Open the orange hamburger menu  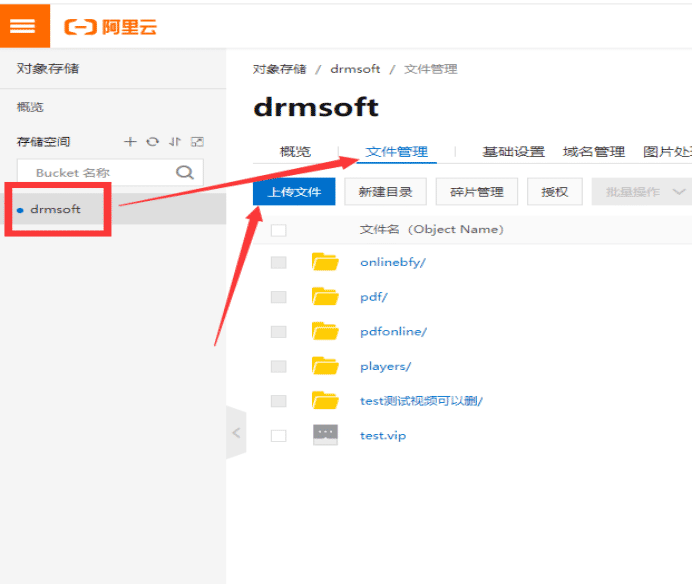(x=24, y=25)
